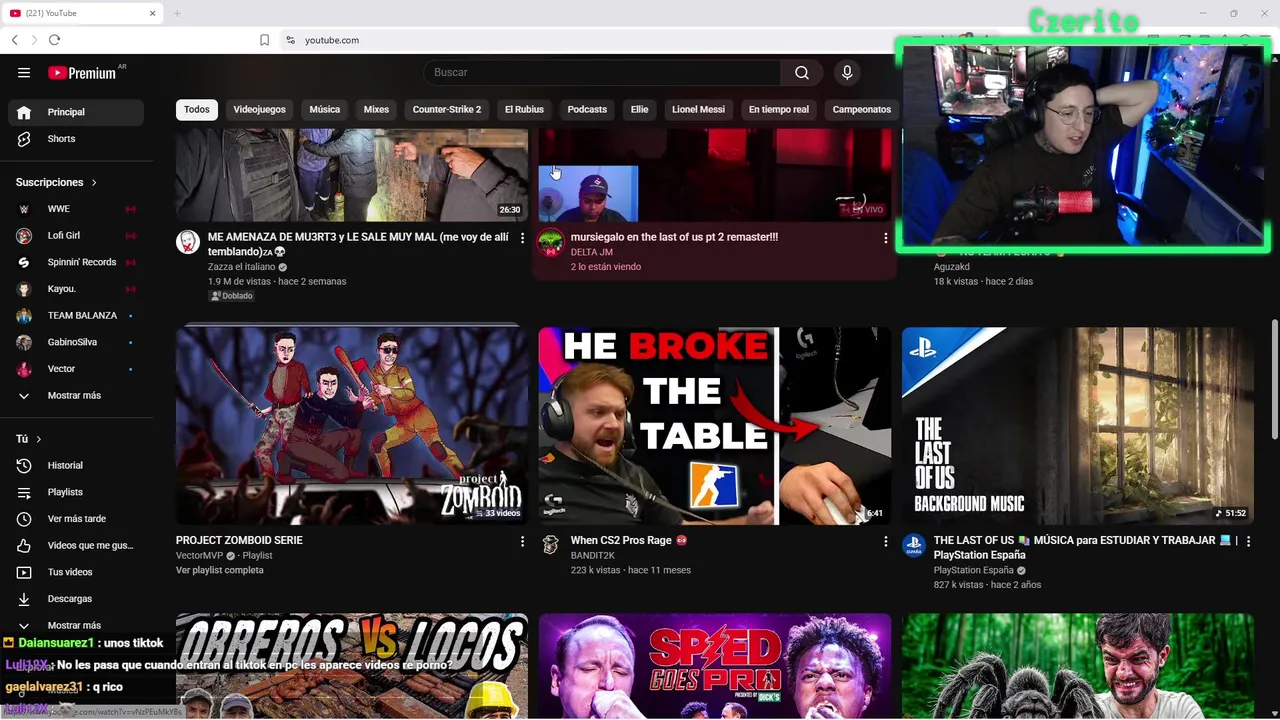Image resolution: width=1280 pixels, height=720 pixels.
Task: Open WWE channel subscription
Action: click(76, 209)
